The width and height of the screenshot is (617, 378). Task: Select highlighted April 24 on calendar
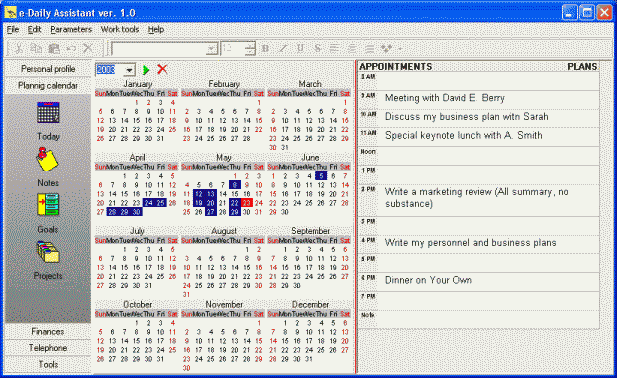pos(148,203)
